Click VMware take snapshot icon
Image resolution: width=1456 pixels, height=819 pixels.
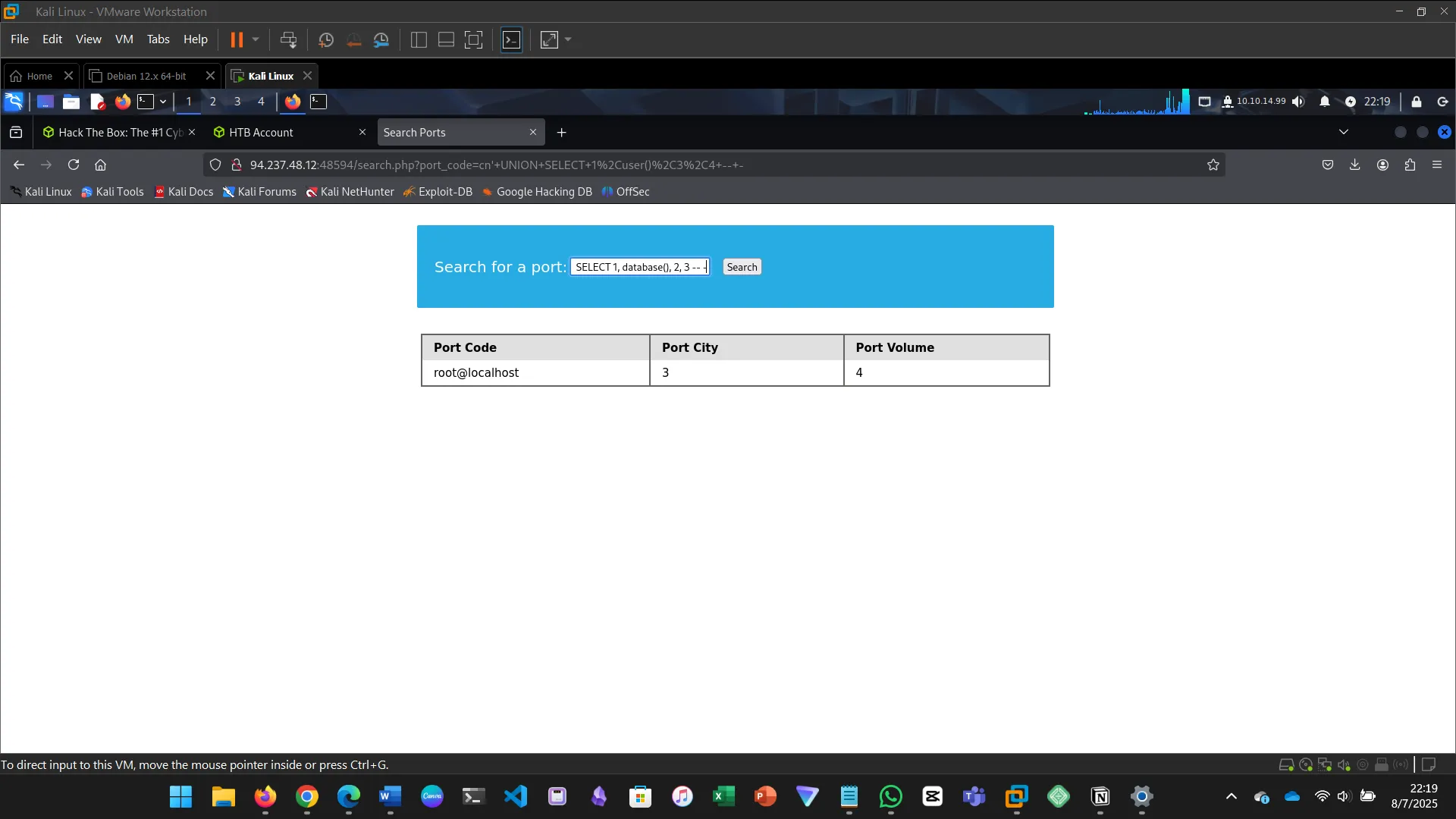tap(326, 40)
